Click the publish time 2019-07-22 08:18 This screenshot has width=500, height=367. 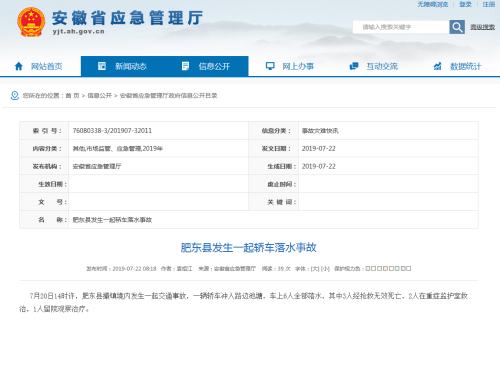(134, 269)
